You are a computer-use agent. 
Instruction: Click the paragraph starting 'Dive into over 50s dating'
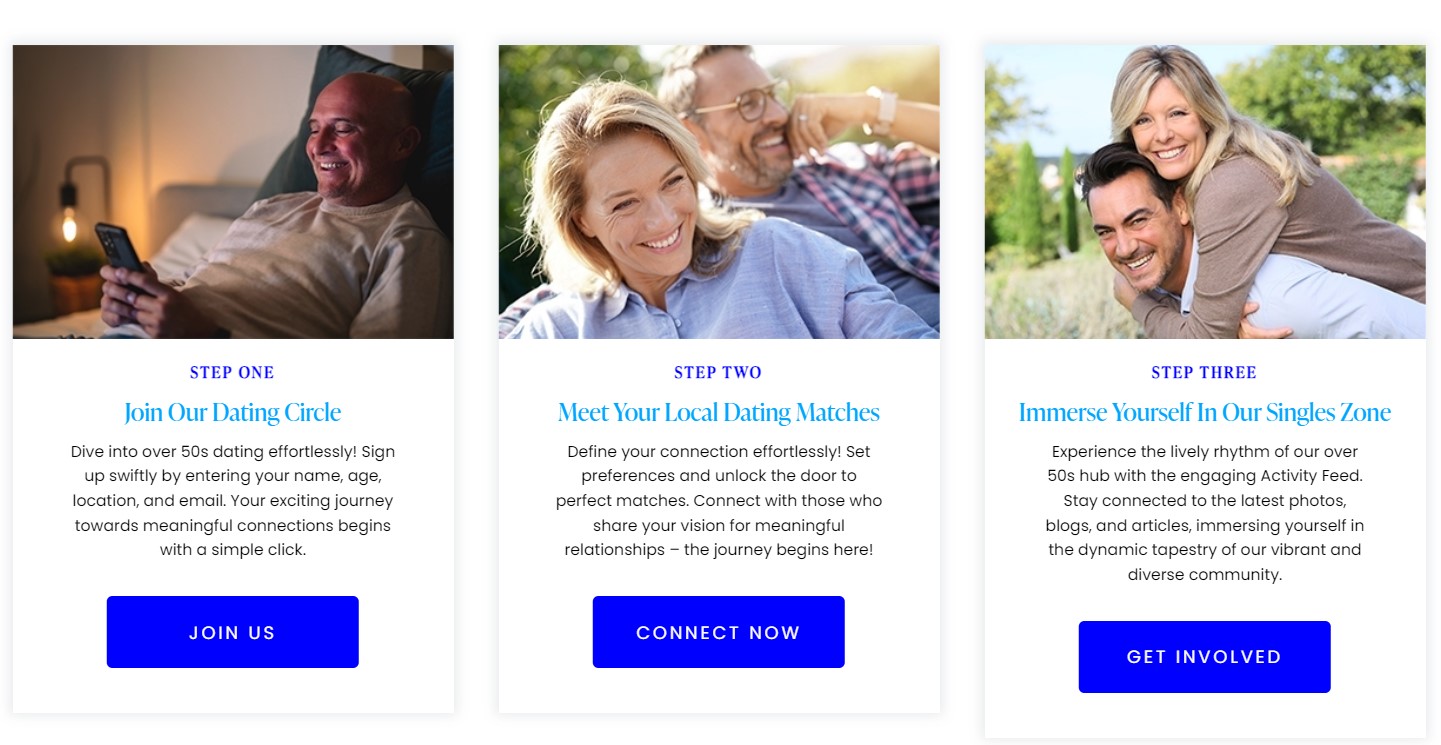tap(233, 501)
